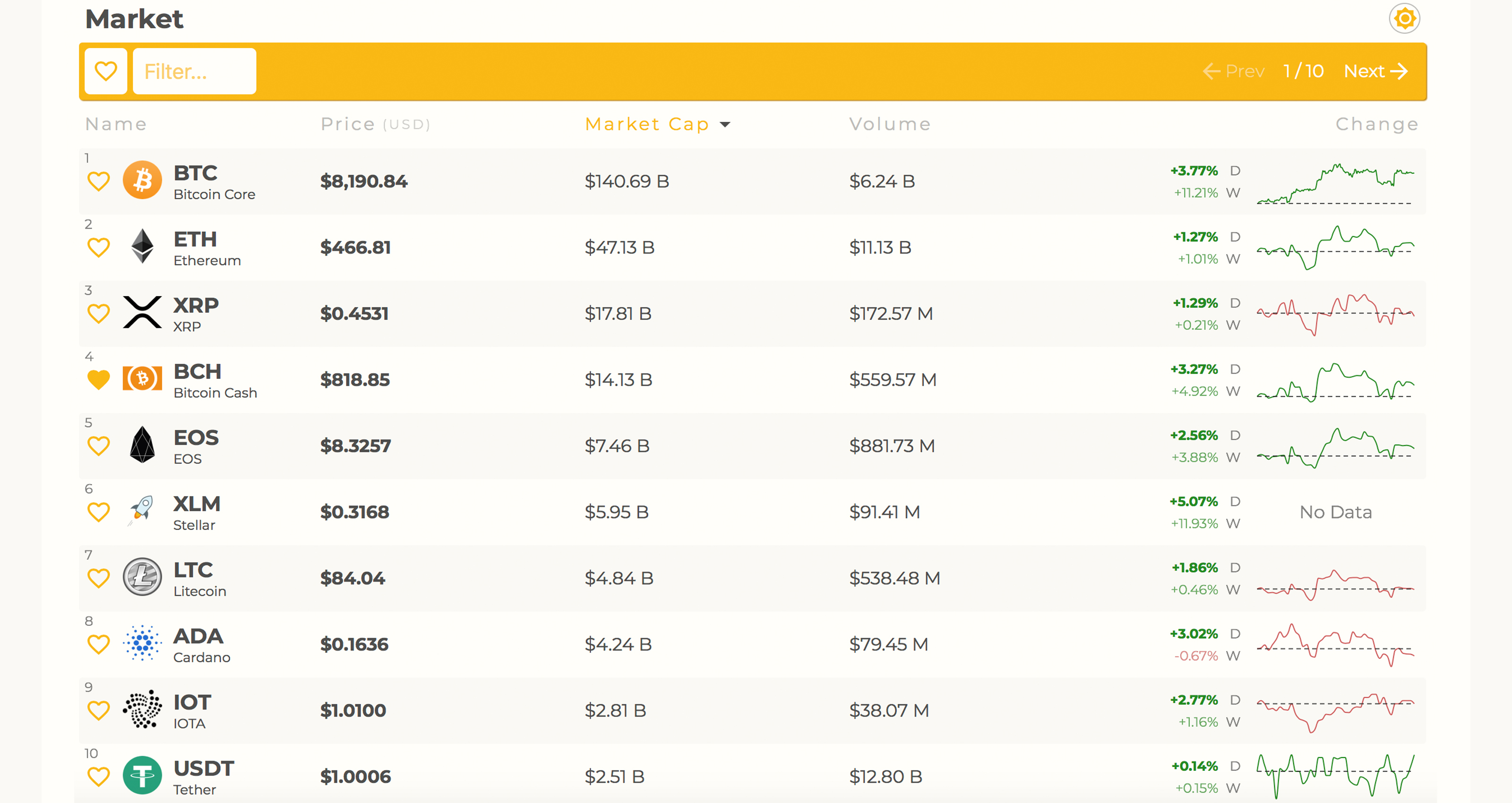1512x803 pixels.
Task: Open EOS sparkline chart
Action: (1335, 447)
